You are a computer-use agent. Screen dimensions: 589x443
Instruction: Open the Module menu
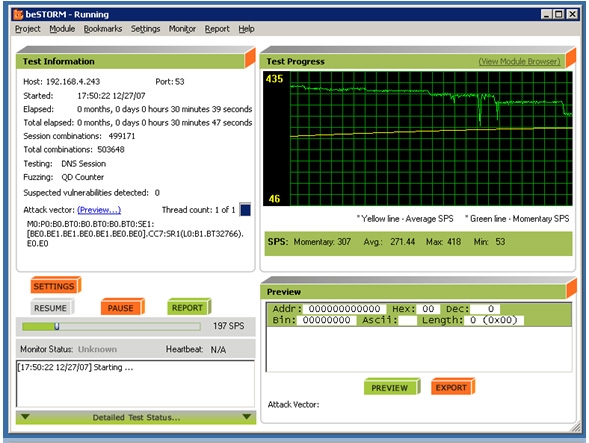(62, 29)
